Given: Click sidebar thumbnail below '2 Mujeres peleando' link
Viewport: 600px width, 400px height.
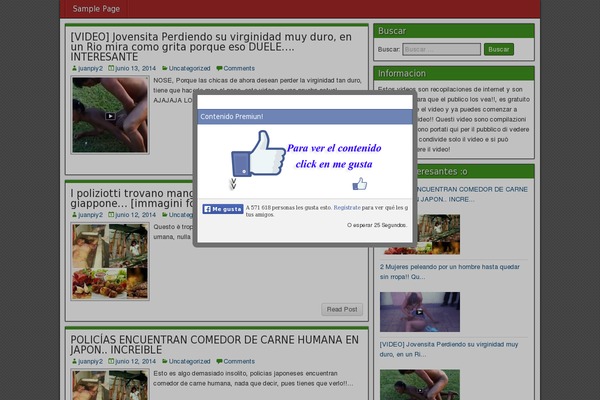Looking at the screenshot, I should (420, 312).
